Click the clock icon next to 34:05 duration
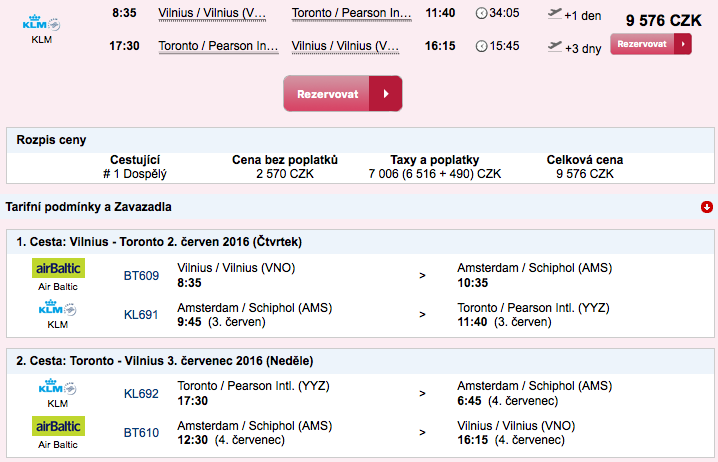This screenshot has width=718, height=462. tap(481, 13)
